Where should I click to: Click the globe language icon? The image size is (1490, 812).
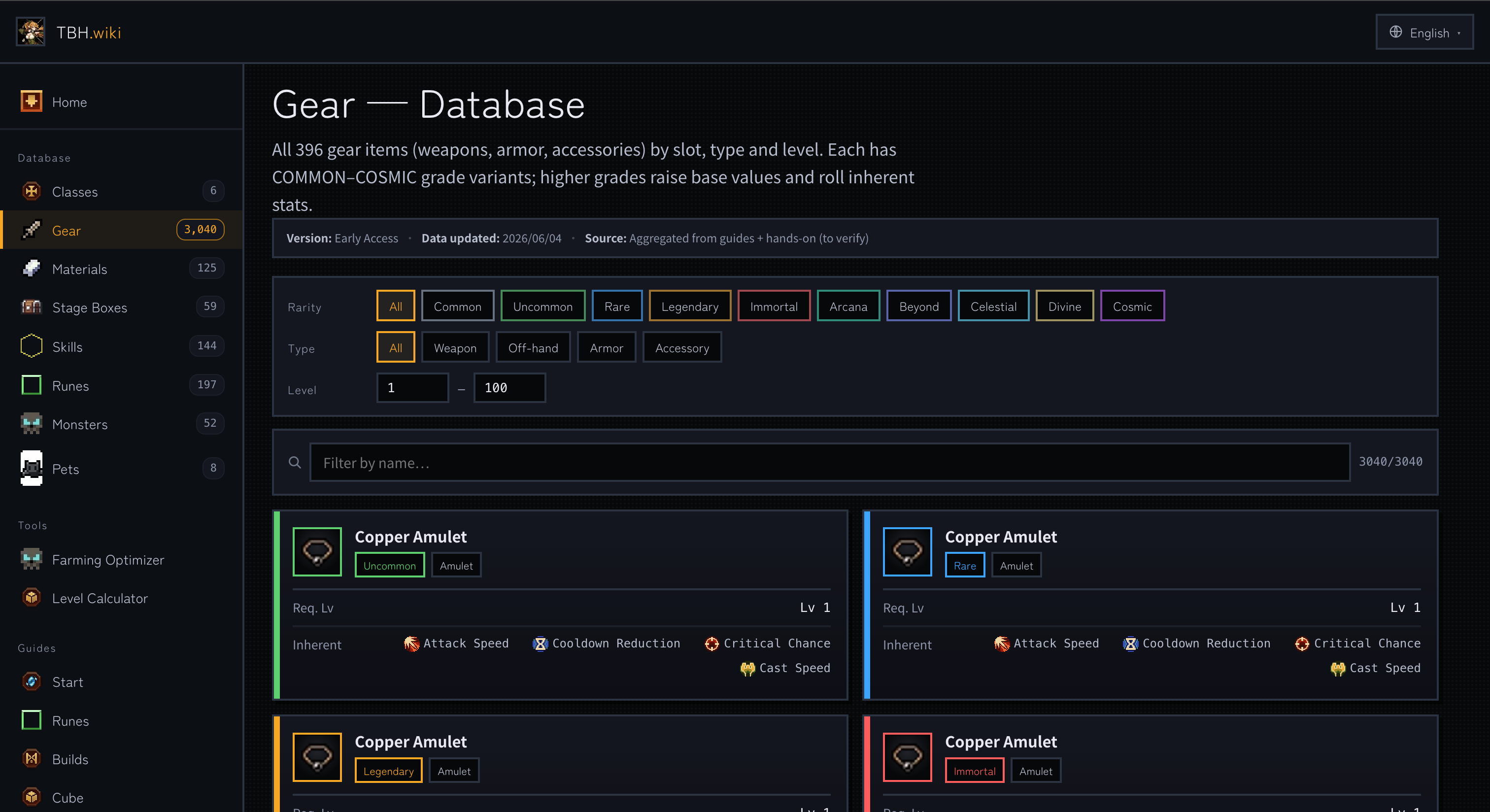point(1396,32)
